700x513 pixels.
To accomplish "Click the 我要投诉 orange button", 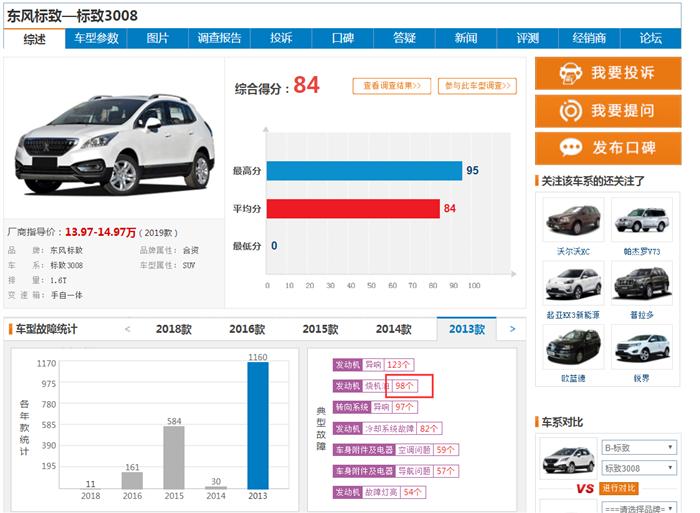I will tap(608, 73).
